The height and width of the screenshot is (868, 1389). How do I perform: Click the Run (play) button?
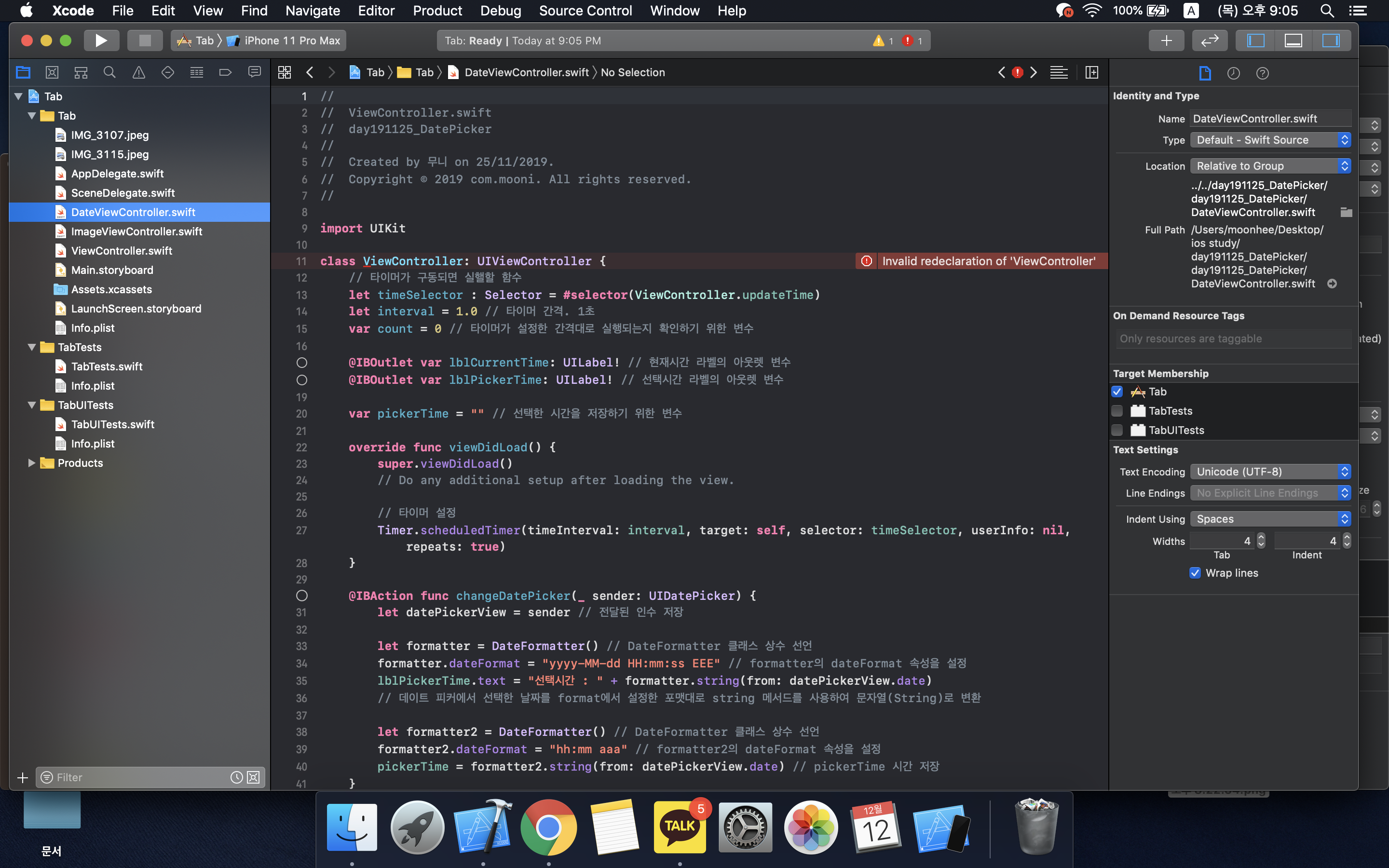tap(101, 40)
